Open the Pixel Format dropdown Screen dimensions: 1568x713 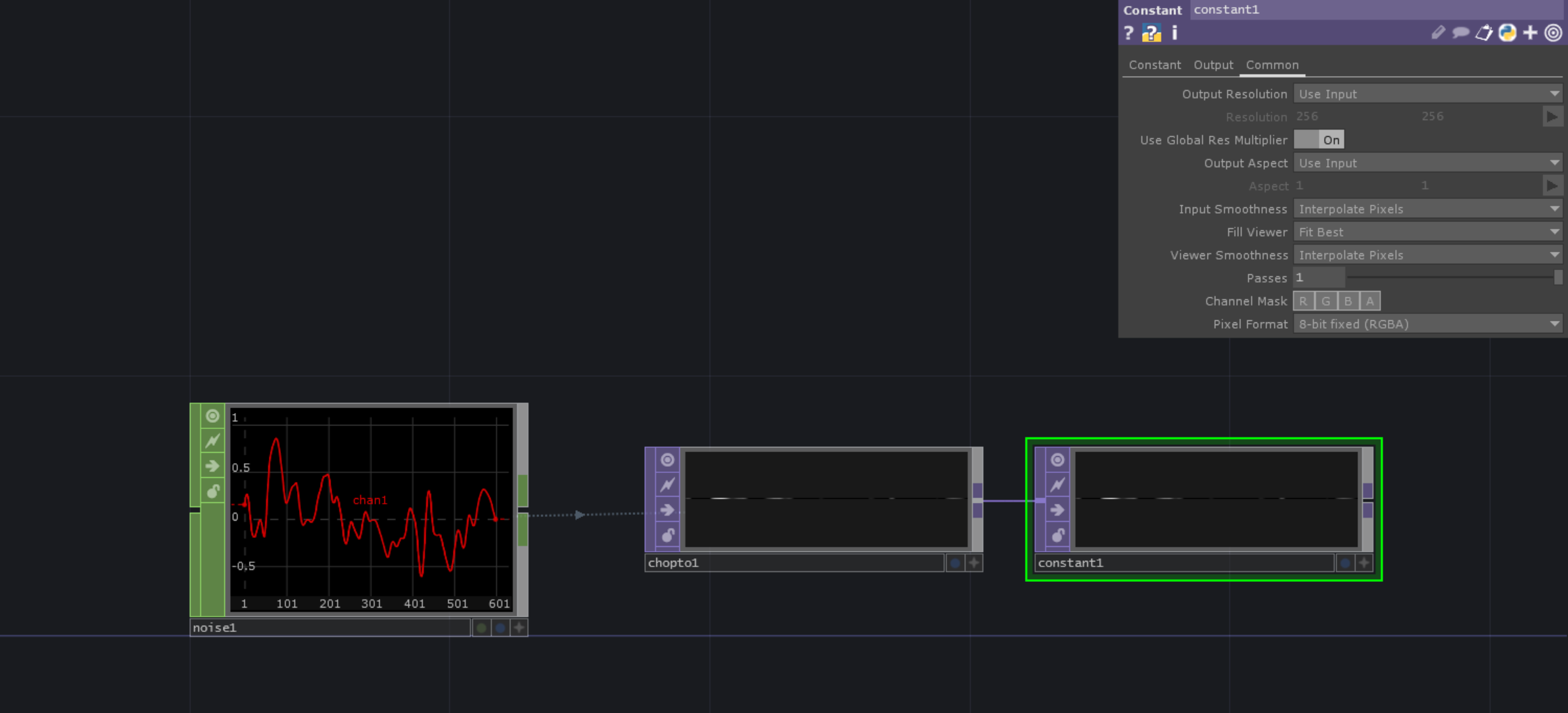1426,324
